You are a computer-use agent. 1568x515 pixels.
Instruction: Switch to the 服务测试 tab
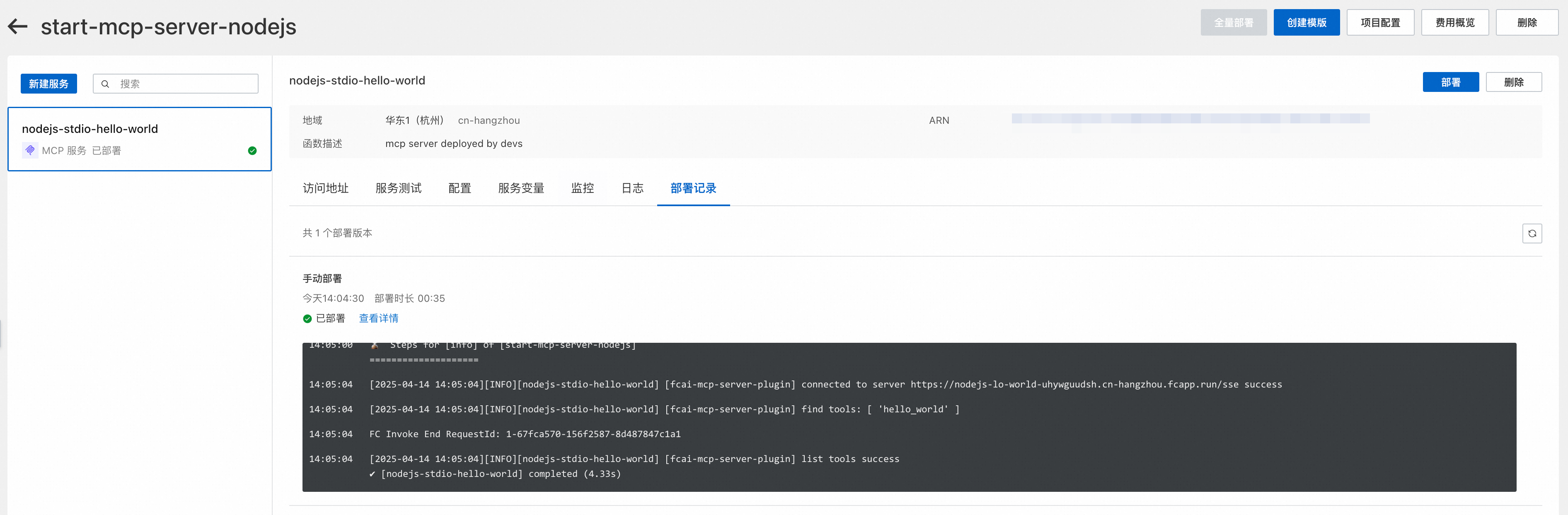tap(398, 188)
